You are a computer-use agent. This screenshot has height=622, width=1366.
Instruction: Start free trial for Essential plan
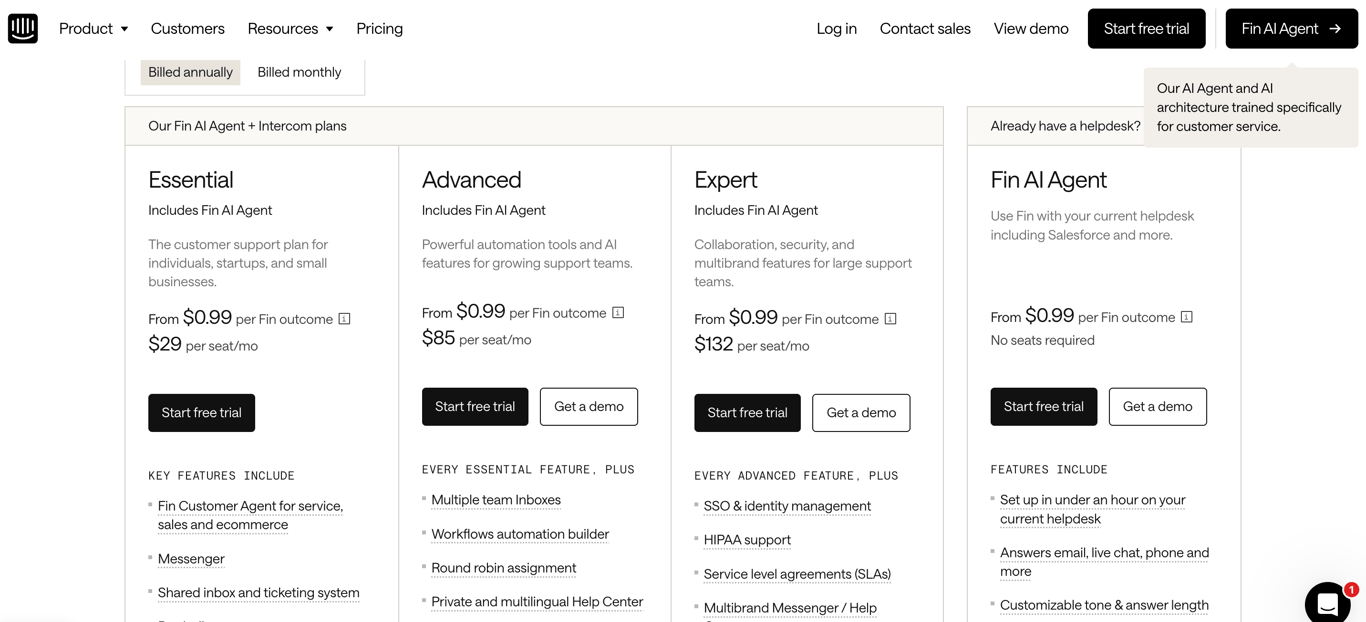(201, 413)
